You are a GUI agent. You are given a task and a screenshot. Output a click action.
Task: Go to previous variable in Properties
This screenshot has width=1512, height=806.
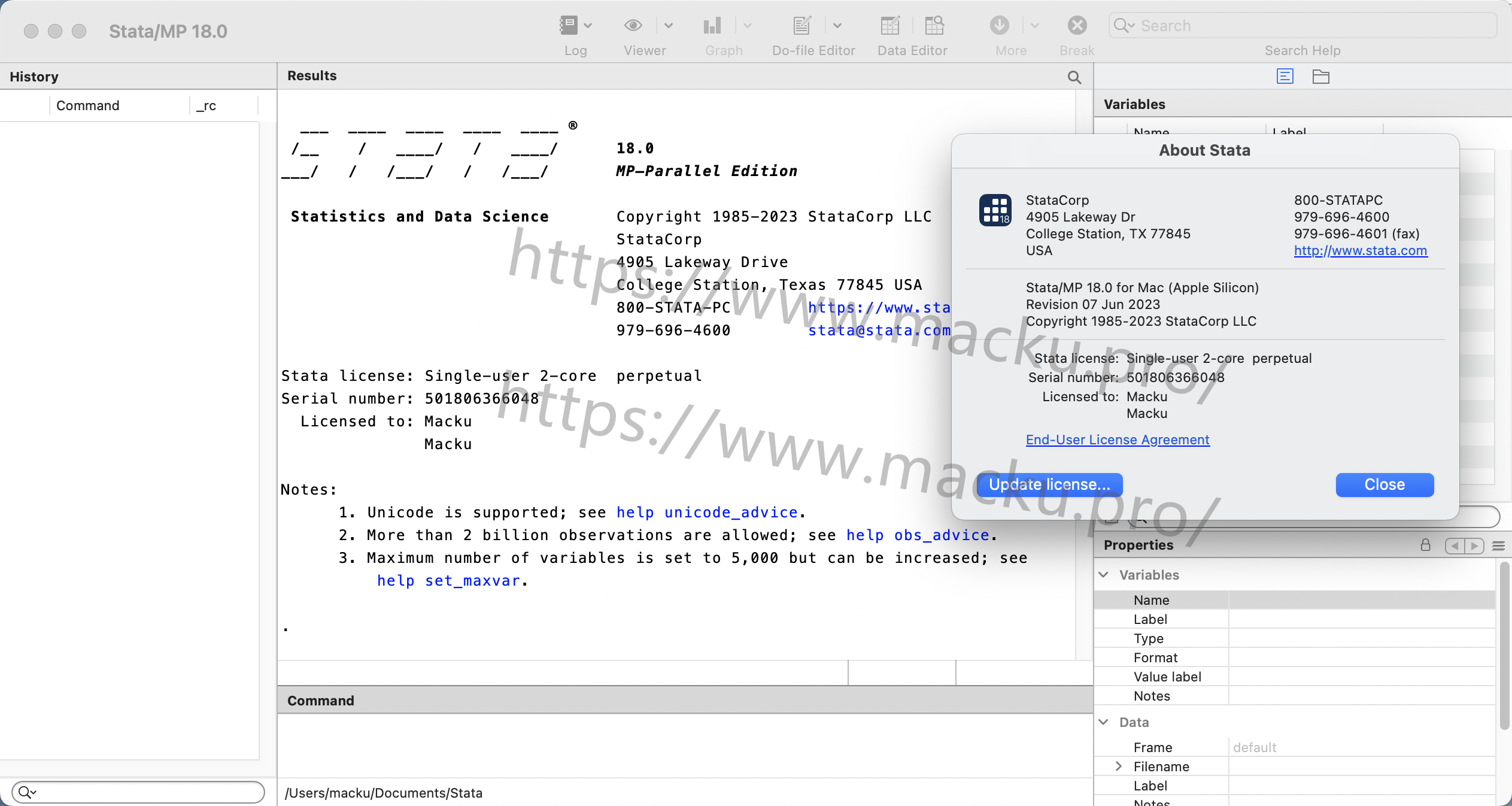coord(1455,546)
